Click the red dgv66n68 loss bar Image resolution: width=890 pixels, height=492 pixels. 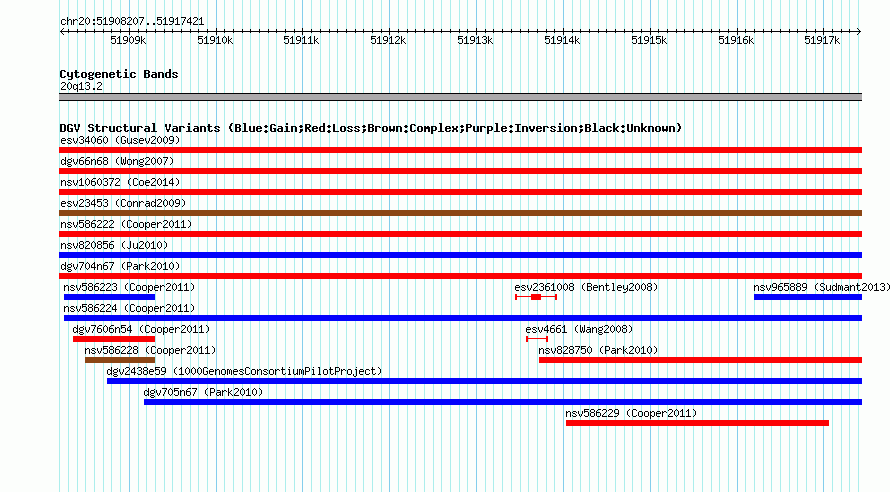[x=460, y=171]
